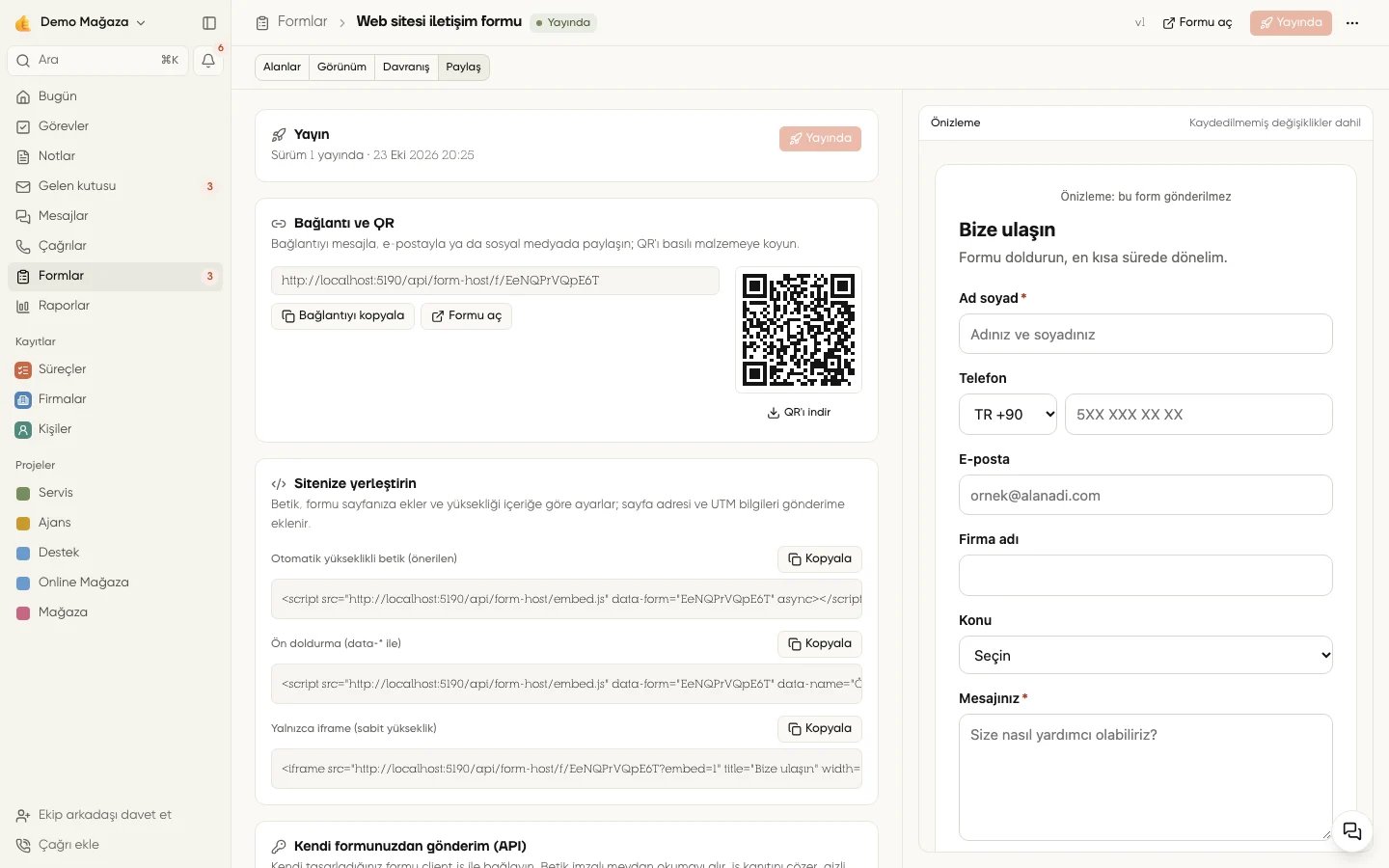Click the form link URL field
This screenshot has width=1389, height=868.
495,281
